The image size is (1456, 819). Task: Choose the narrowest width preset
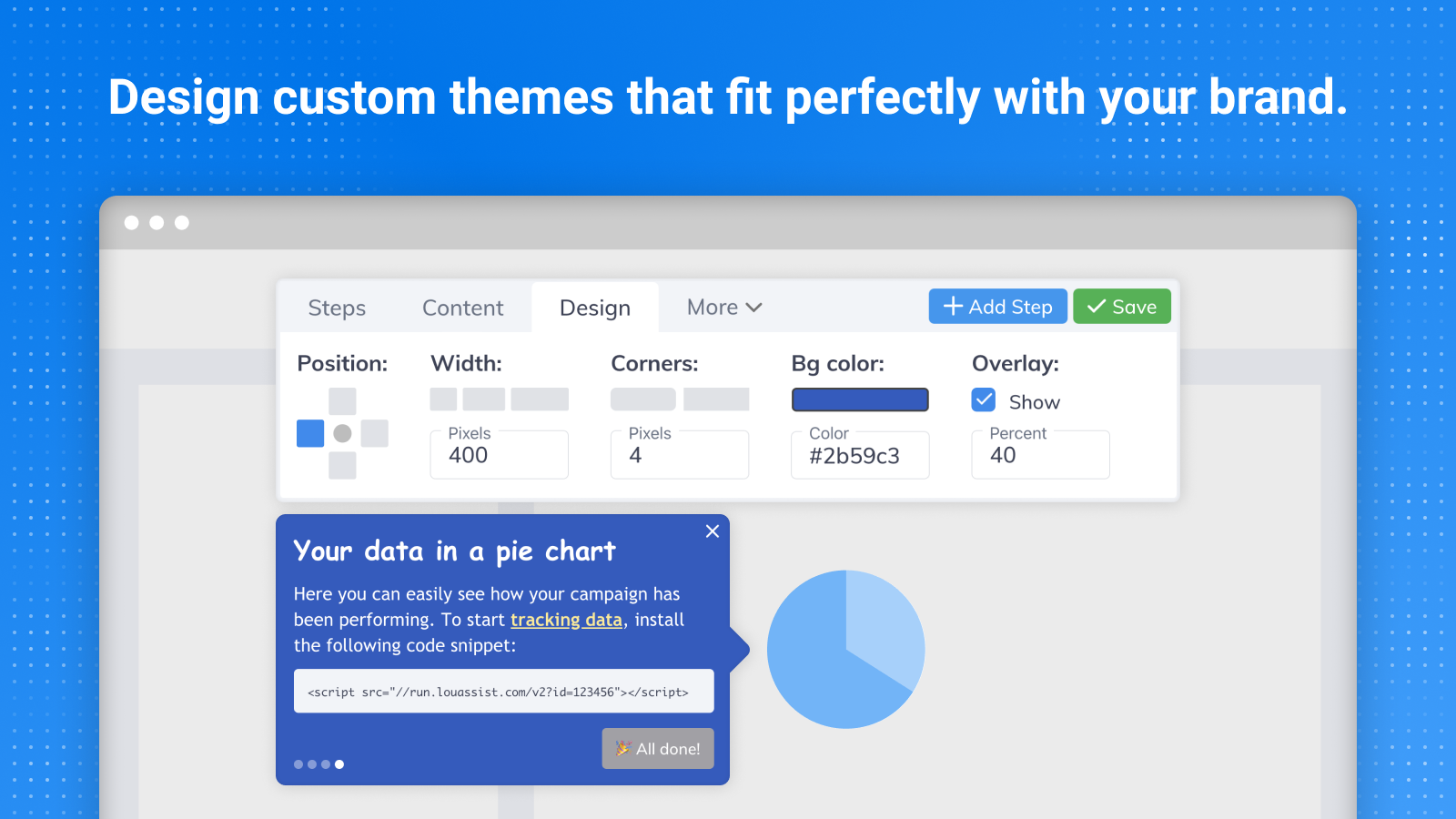tap(443, 399)
